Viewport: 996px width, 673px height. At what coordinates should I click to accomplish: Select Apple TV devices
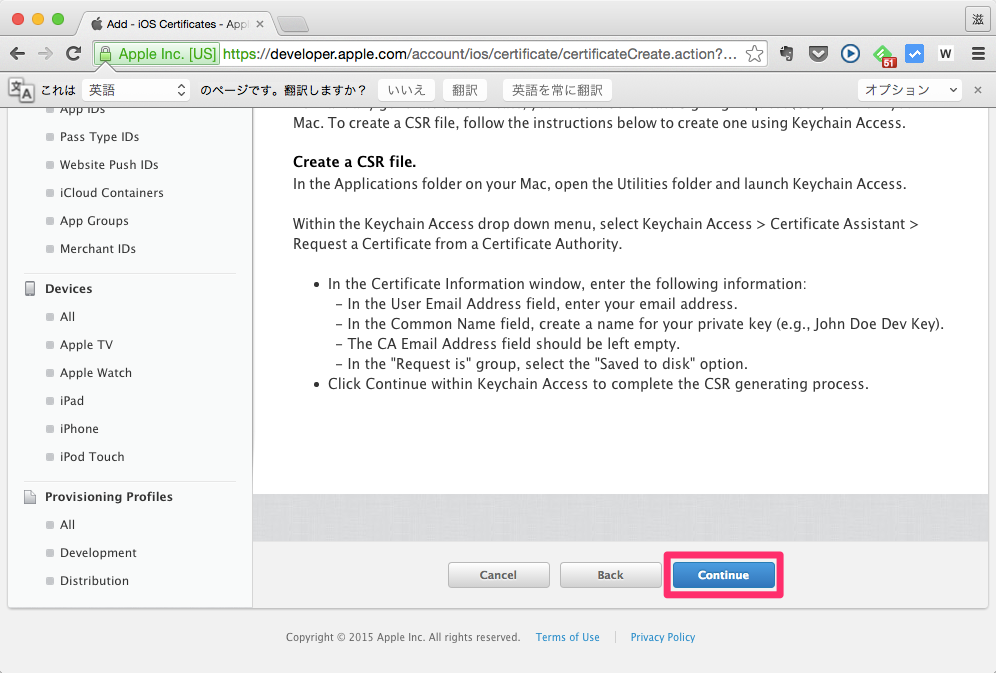86,344
